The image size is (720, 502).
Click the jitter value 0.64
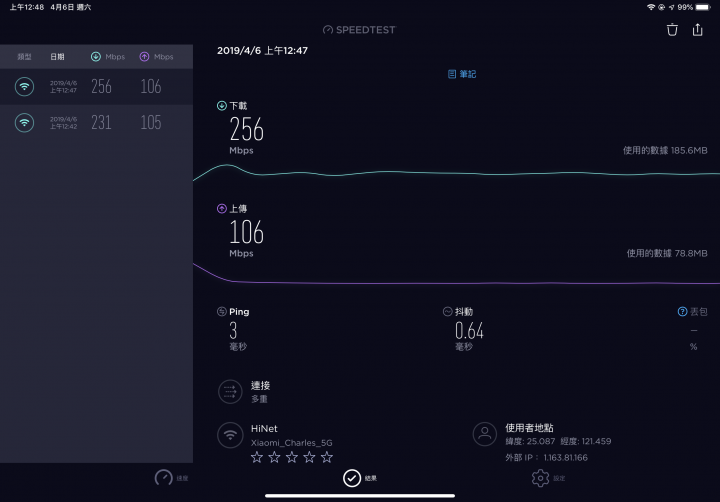pyautogui.click(x=469, y=331)
